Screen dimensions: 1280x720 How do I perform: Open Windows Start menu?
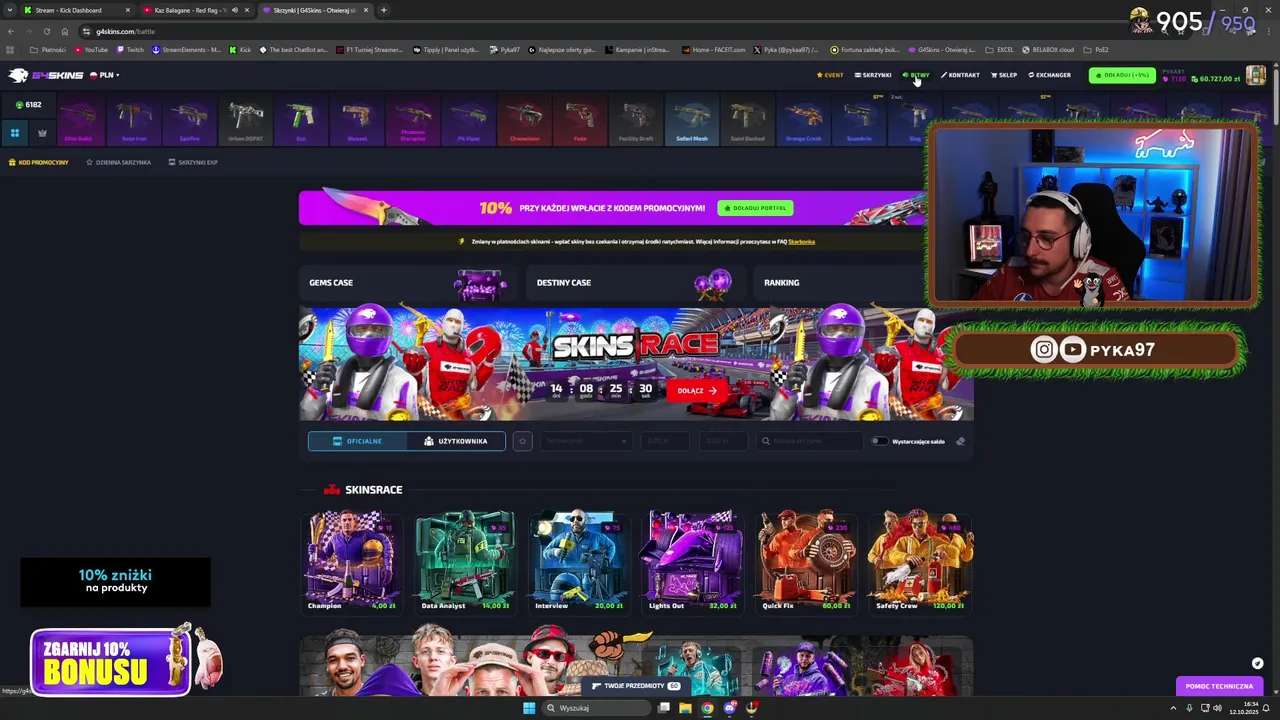(529, 708)
